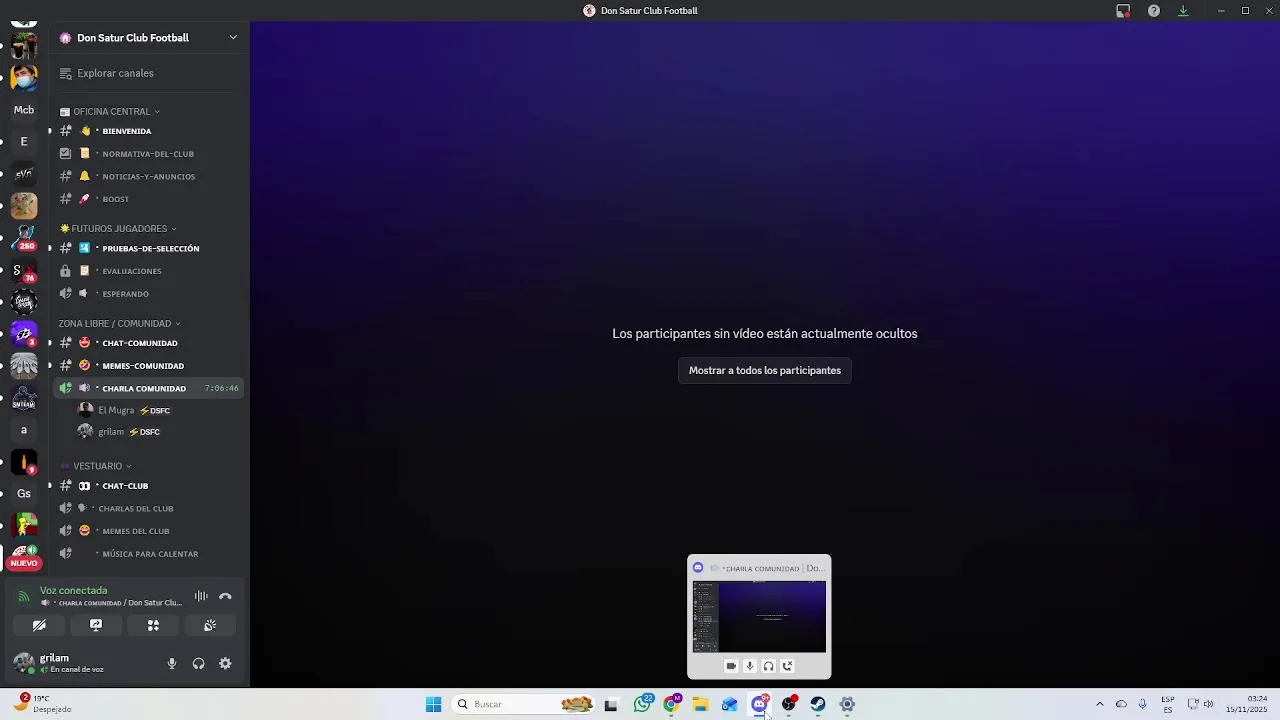This screenshot has width=1280, height=720.
Task: Open PRUEBAS-DE-SELECCIÓN channel
Action: tap(150, 248)
